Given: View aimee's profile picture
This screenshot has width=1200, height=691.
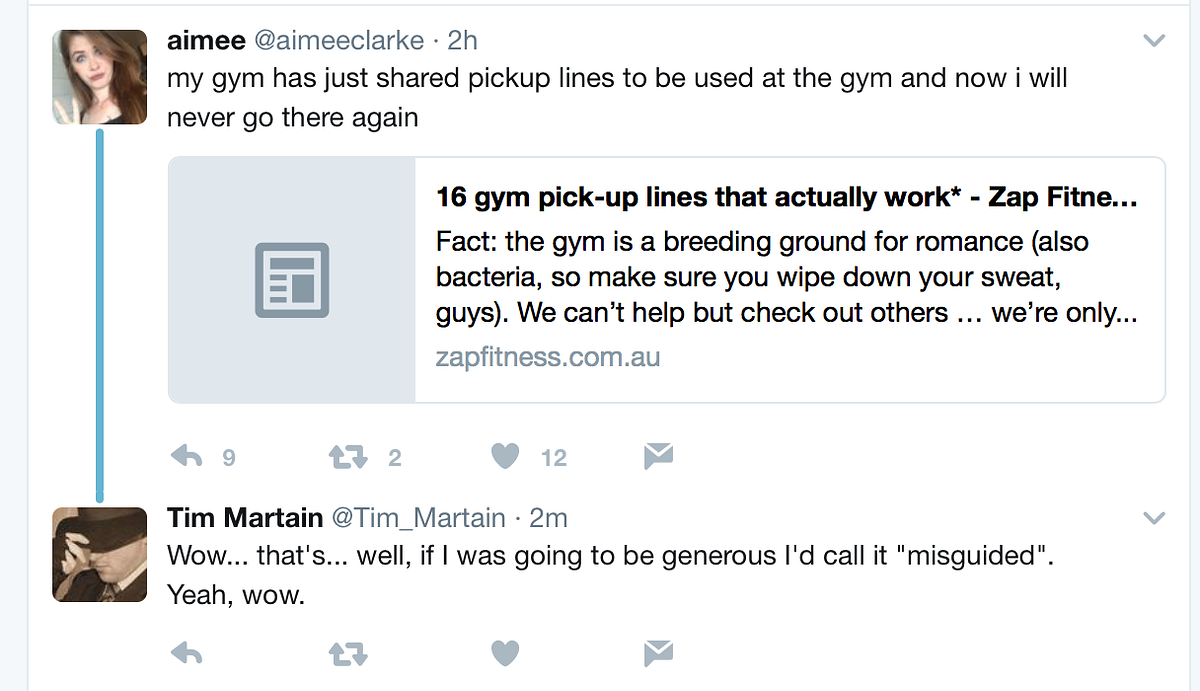Looking at the screenshot, I should (99, 76).
